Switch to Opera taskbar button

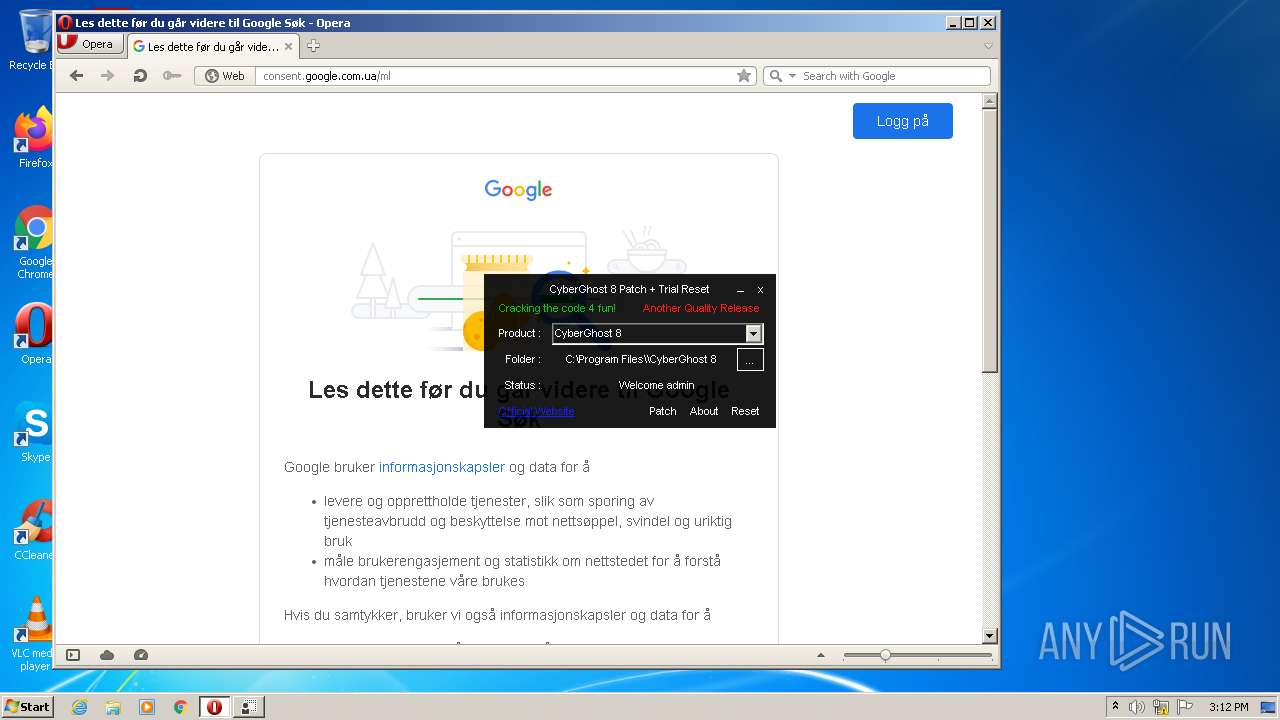point(214,707)
